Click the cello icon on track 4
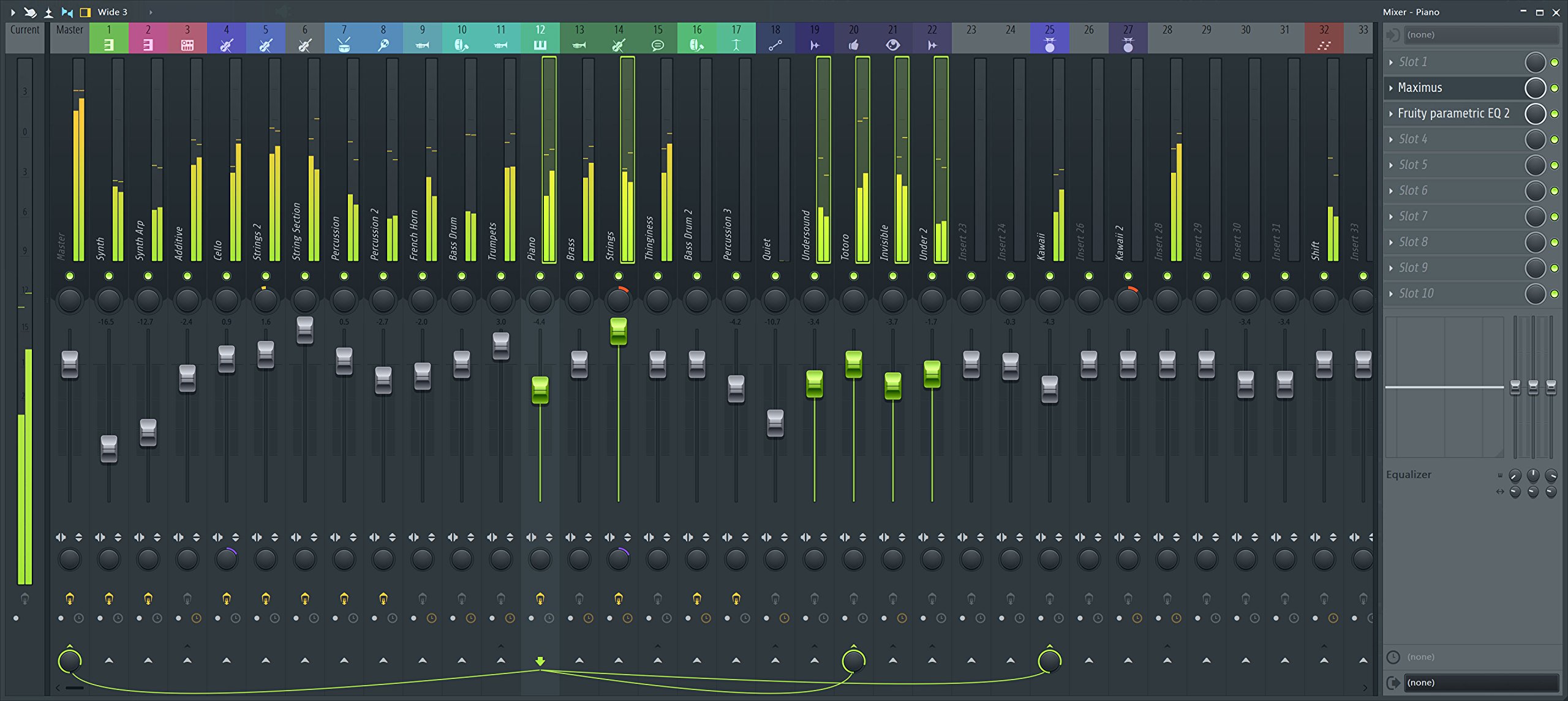Image resolution: width=1568 pixels, height=701 pixels. tap(226, 45)
